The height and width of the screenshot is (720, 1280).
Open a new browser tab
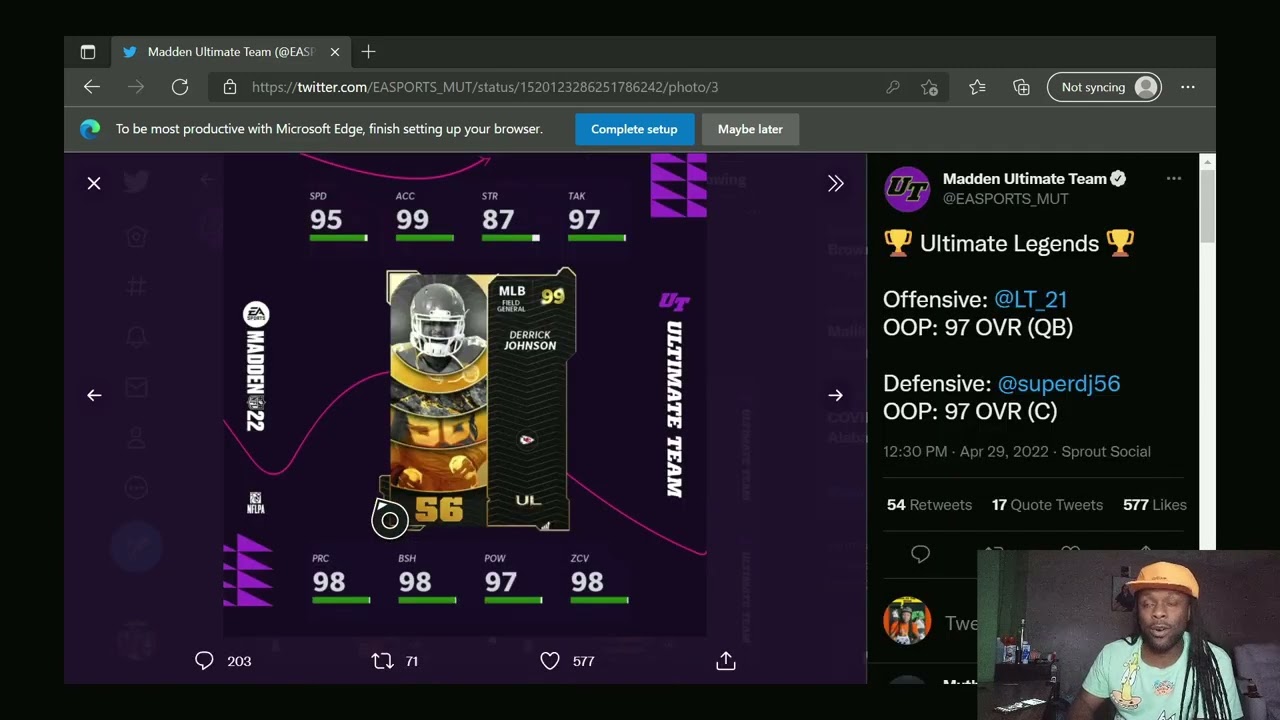tap(368, 52)
